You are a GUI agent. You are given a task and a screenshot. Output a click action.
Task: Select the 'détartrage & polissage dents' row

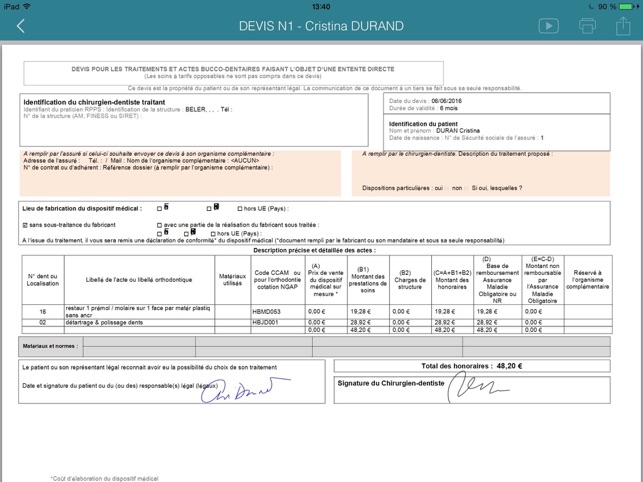pos(317,322)
